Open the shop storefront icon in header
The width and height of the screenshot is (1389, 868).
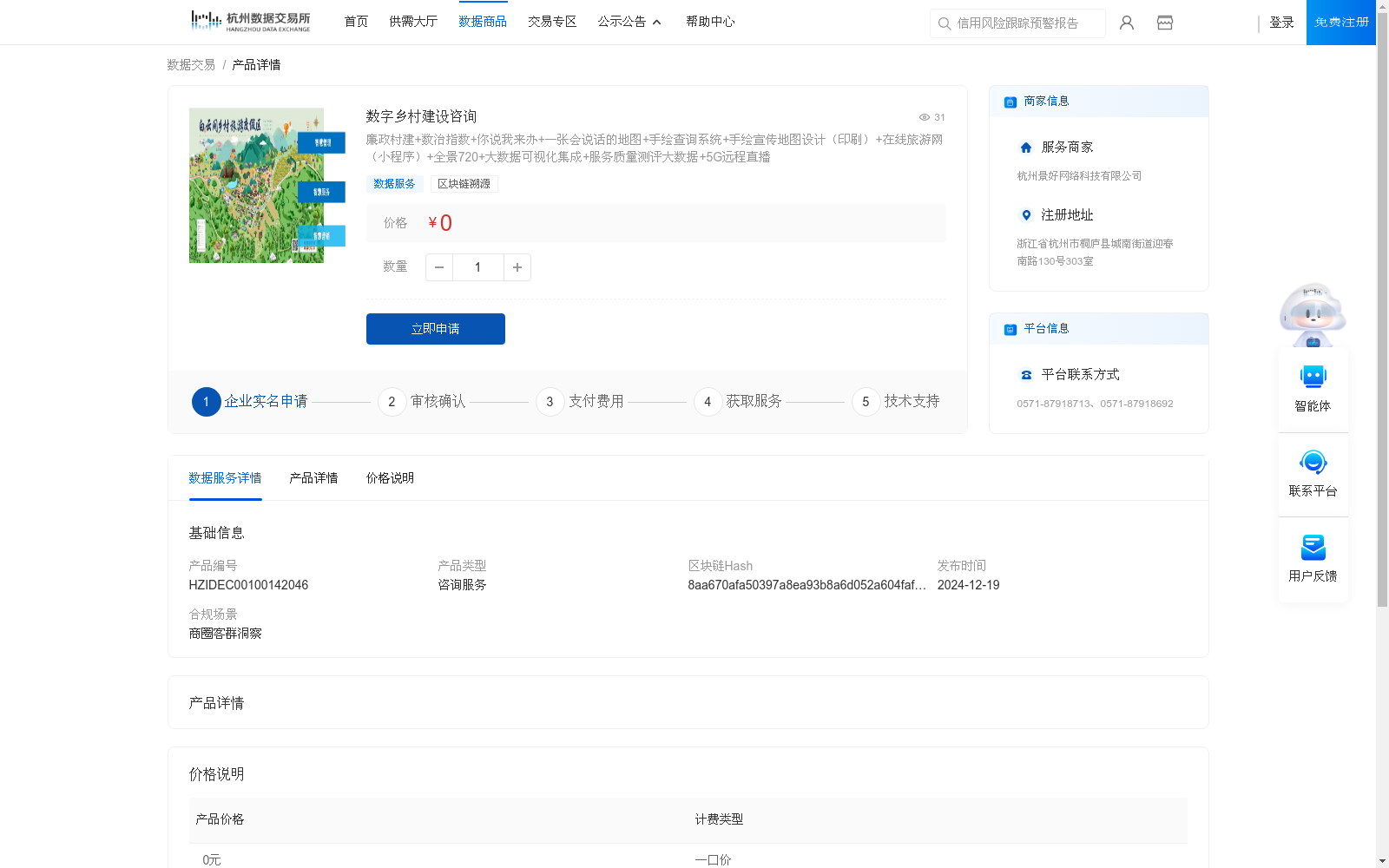pos(1165,23)
